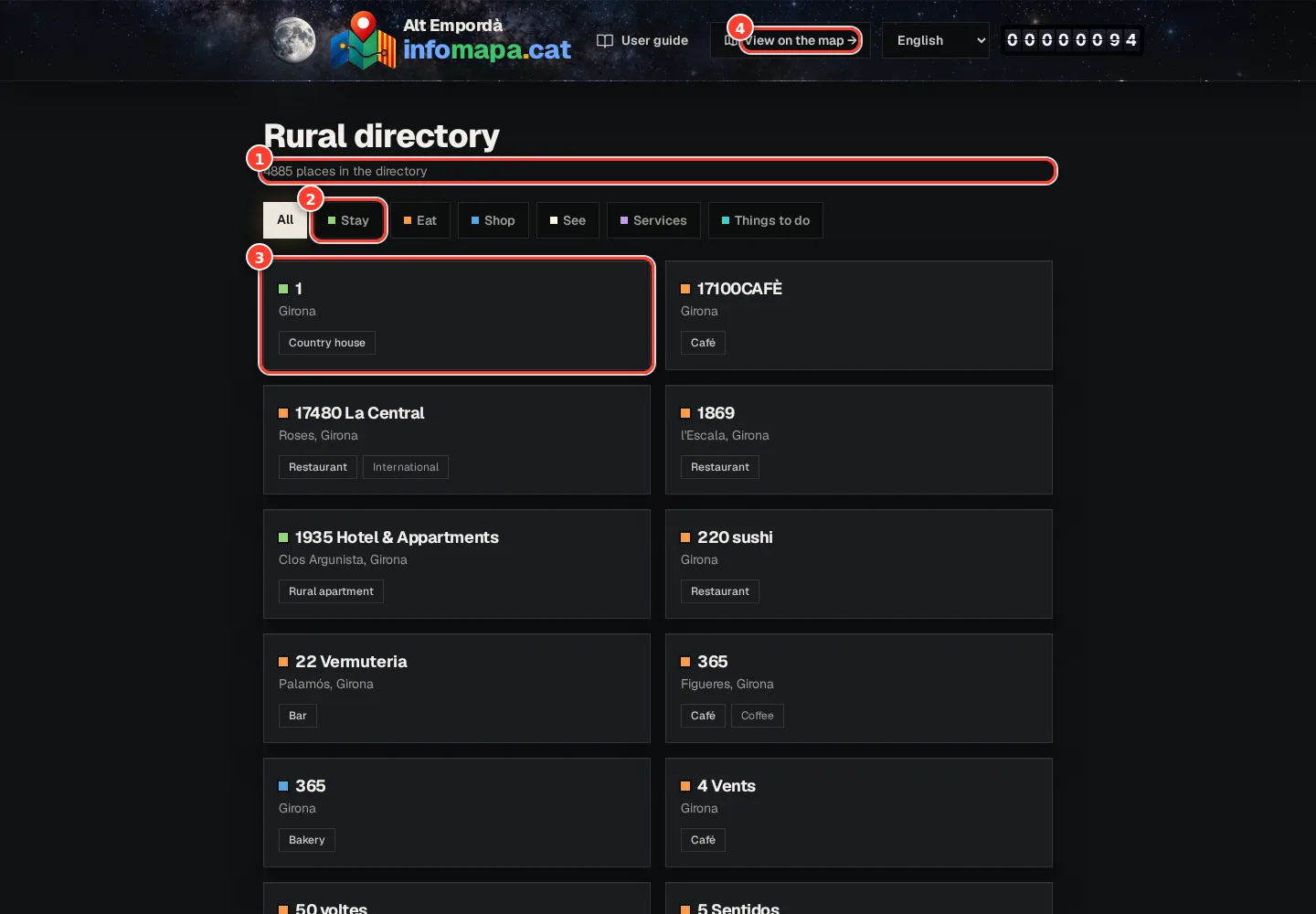Open the English language dropdown
Image resolution: width=1316 pixels, height=914 pixels.
936,40
